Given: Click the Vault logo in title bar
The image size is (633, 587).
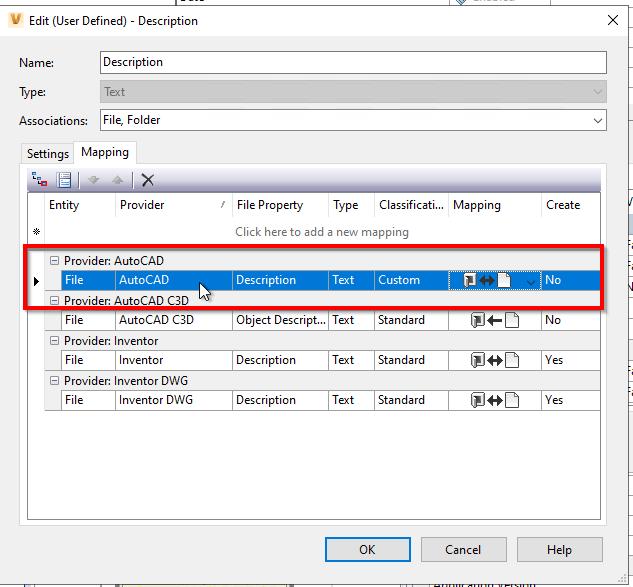Looking at the screenshot, I should 16,20.
